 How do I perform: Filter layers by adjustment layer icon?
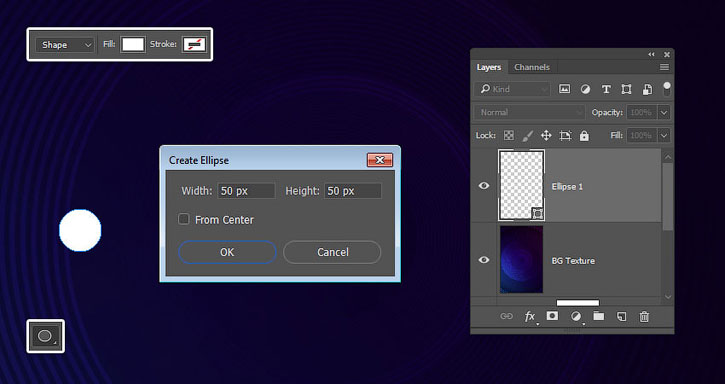pyautogui.click(x=585, y=89)
